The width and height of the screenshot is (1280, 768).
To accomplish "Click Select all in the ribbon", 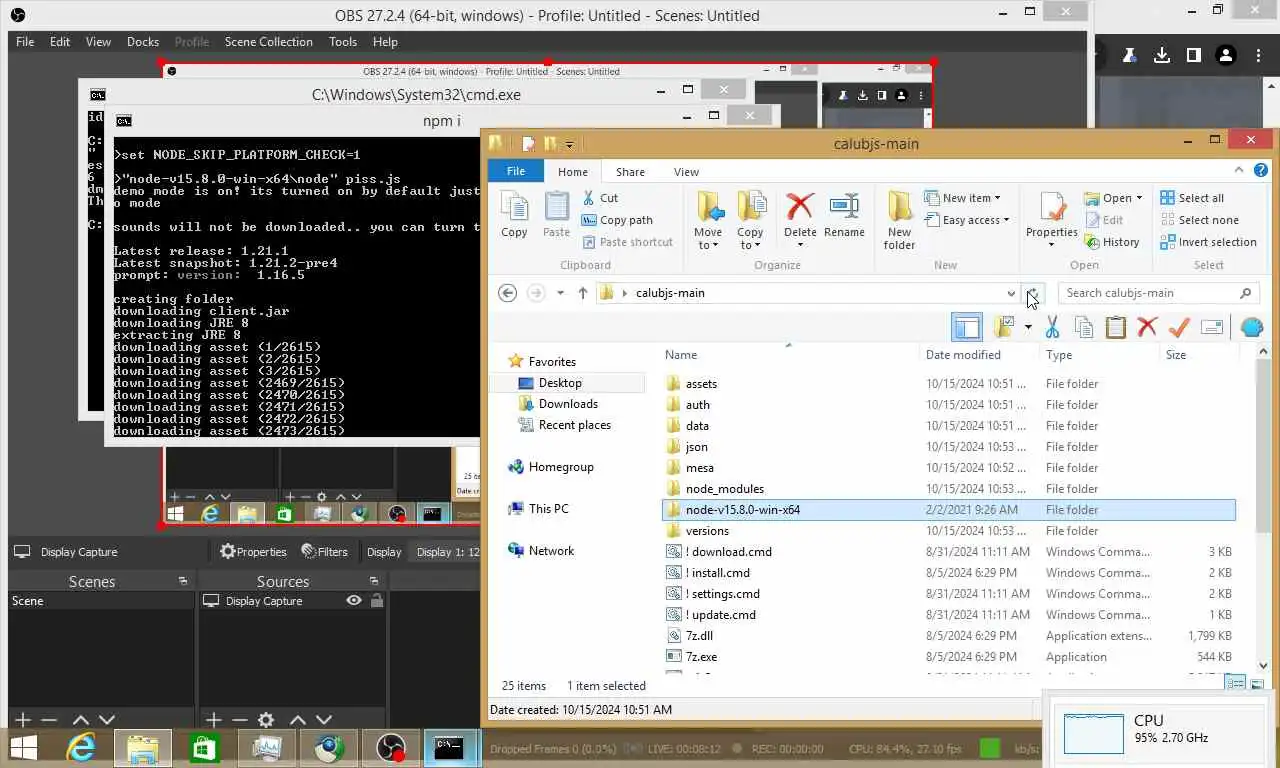I will pyautogui.click(x=1192, y=198).
